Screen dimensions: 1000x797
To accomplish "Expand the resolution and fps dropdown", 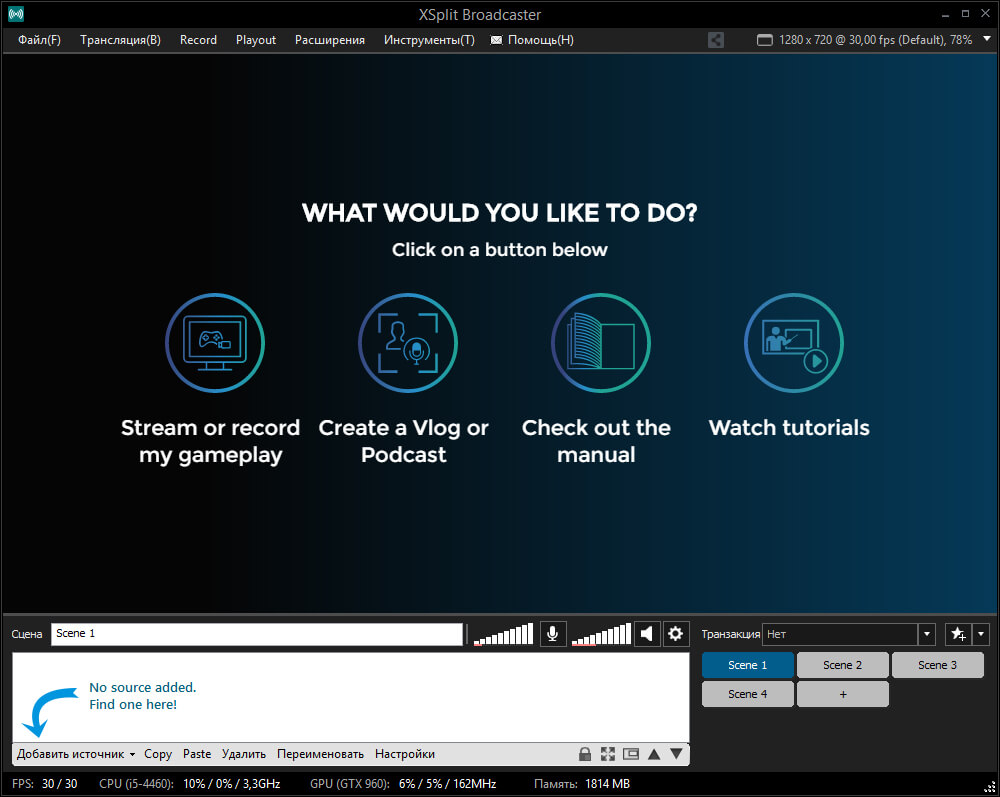I will pyautogui.click(x=987, y=40).
